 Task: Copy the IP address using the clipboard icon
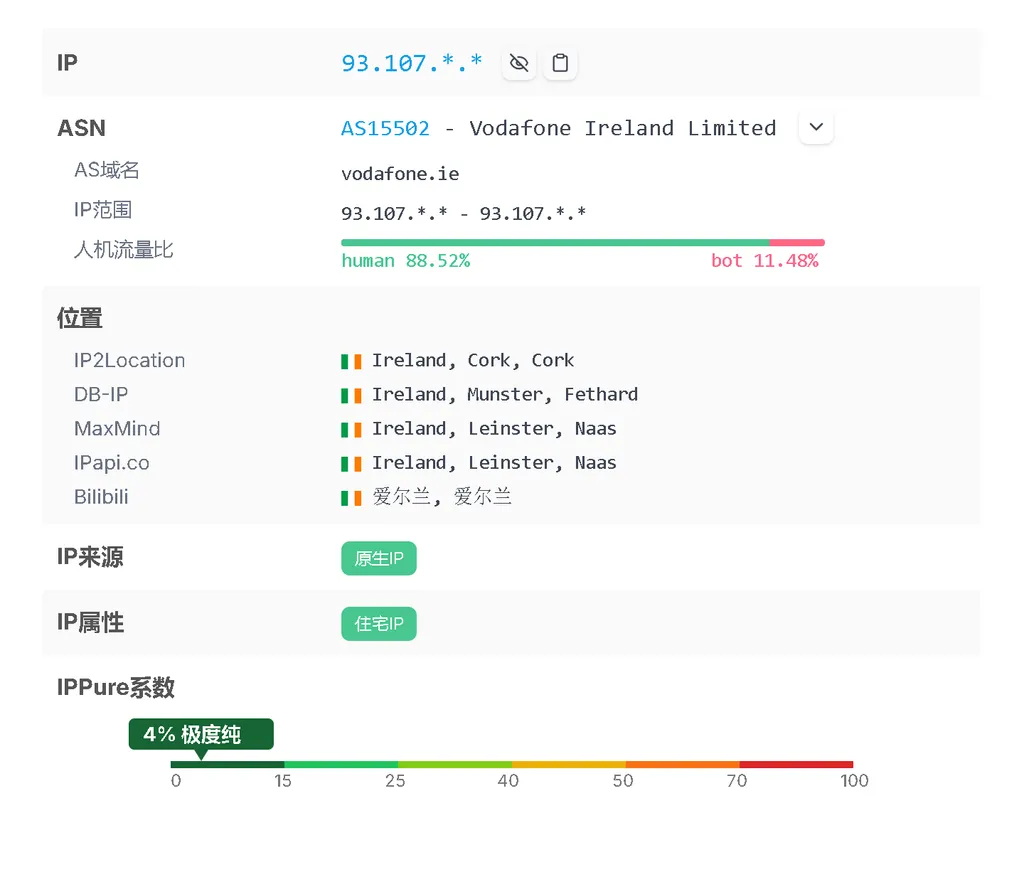coord(560,62)
